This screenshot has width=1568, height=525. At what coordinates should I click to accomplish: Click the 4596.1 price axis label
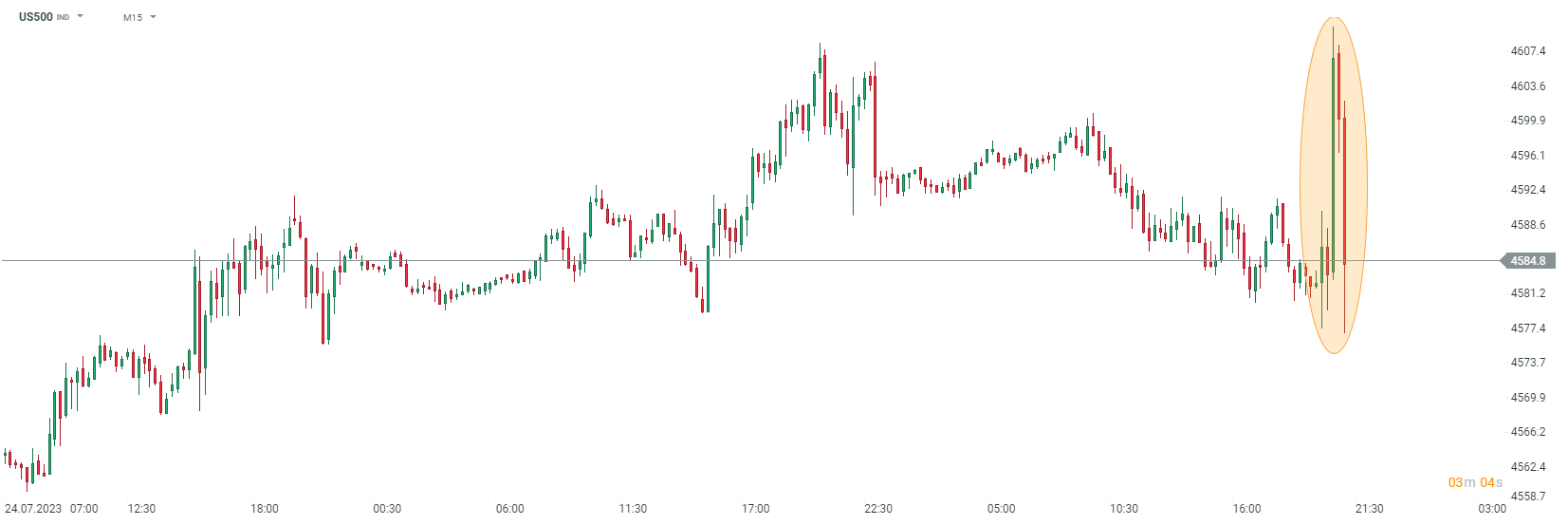1527,156
